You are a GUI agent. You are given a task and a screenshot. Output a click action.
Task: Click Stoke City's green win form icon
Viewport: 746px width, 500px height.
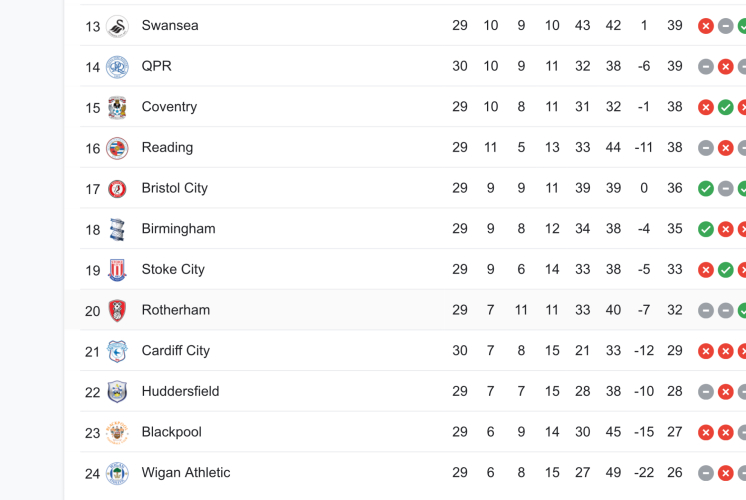pyautogui.click(x=726, y=270)
